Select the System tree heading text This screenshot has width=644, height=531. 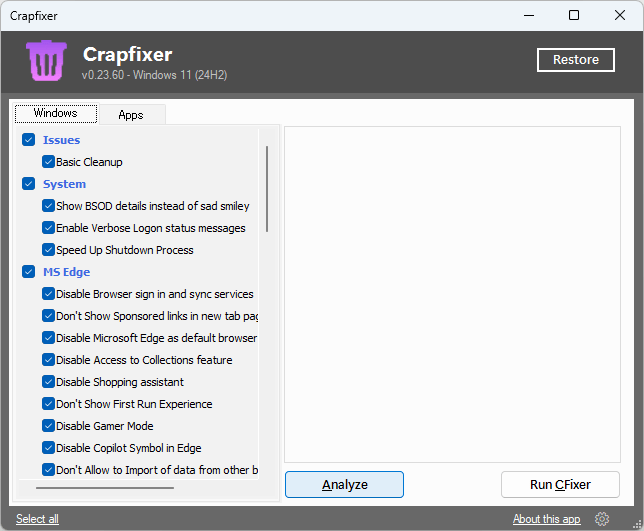click(x=64, y=184)
